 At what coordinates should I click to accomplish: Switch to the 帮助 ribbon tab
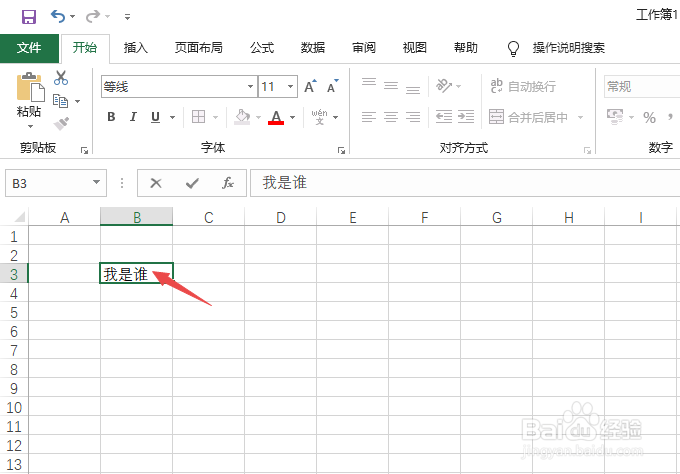point(466,48)
